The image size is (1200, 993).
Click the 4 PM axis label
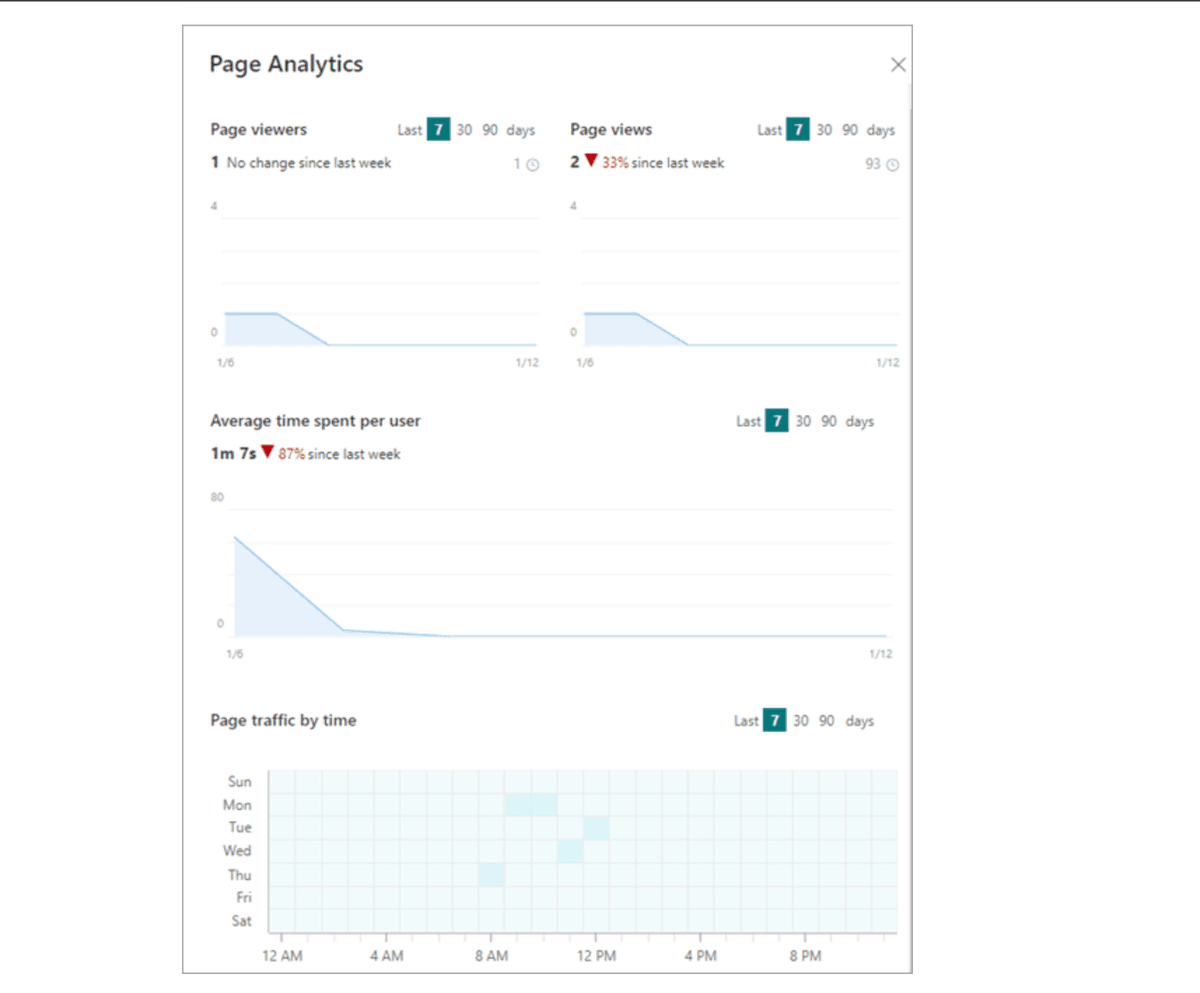[x=701, y=957]
